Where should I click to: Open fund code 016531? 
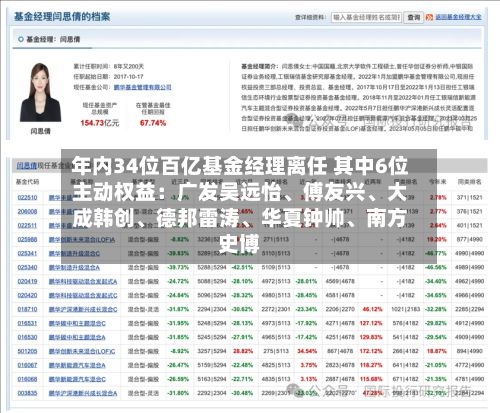pos(27,324)
